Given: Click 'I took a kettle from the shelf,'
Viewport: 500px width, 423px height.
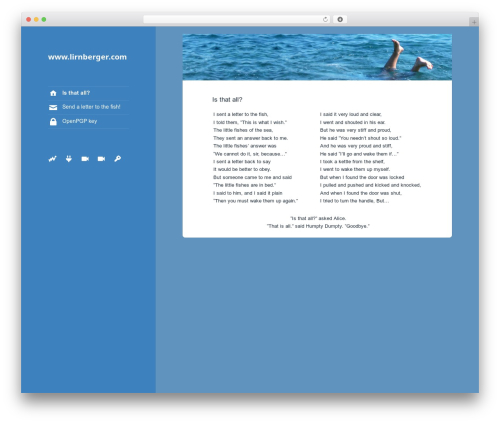Looking at the screenshot, I should (x=352, y=161).
